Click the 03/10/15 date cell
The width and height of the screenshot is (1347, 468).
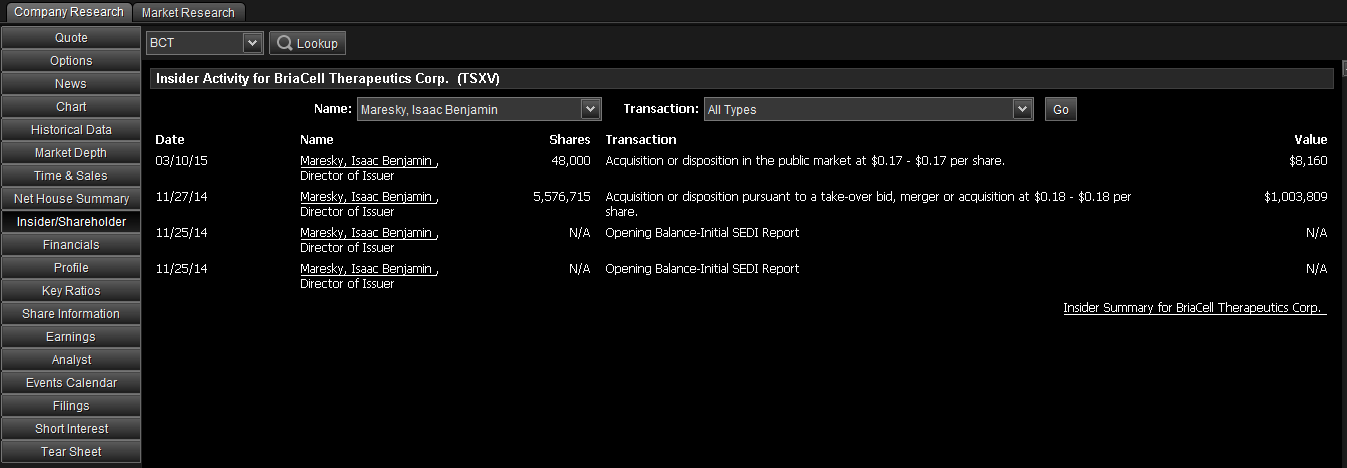[182, 161]
